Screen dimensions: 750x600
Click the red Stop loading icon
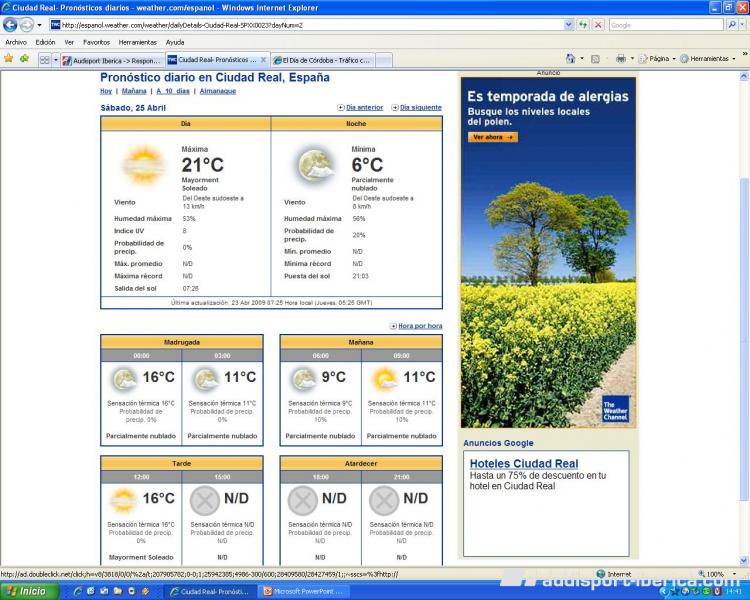[598, 25]
